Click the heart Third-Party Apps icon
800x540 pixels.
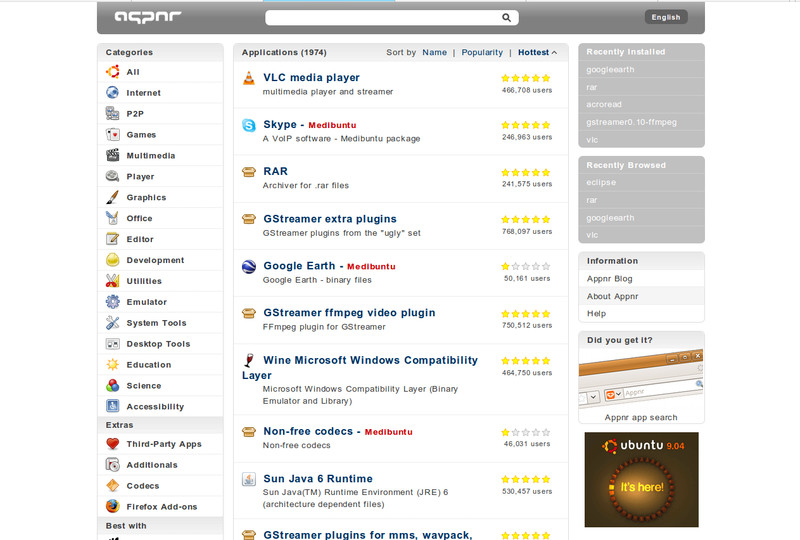(x=112, y=444)
